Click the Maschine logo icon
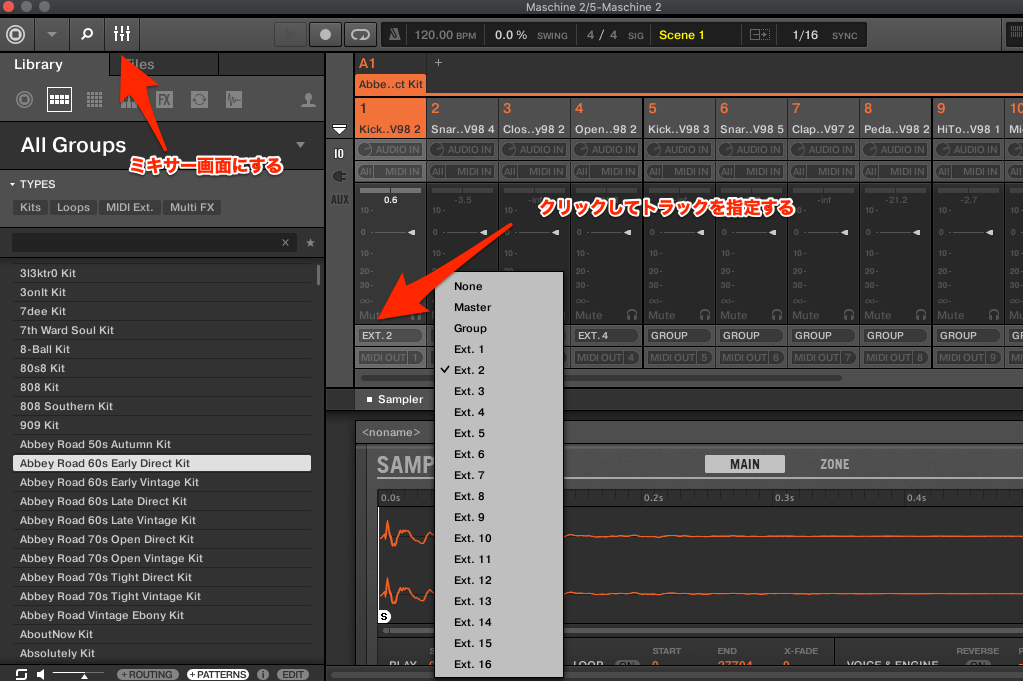The image size is (1023, 681). coord(15,34)
